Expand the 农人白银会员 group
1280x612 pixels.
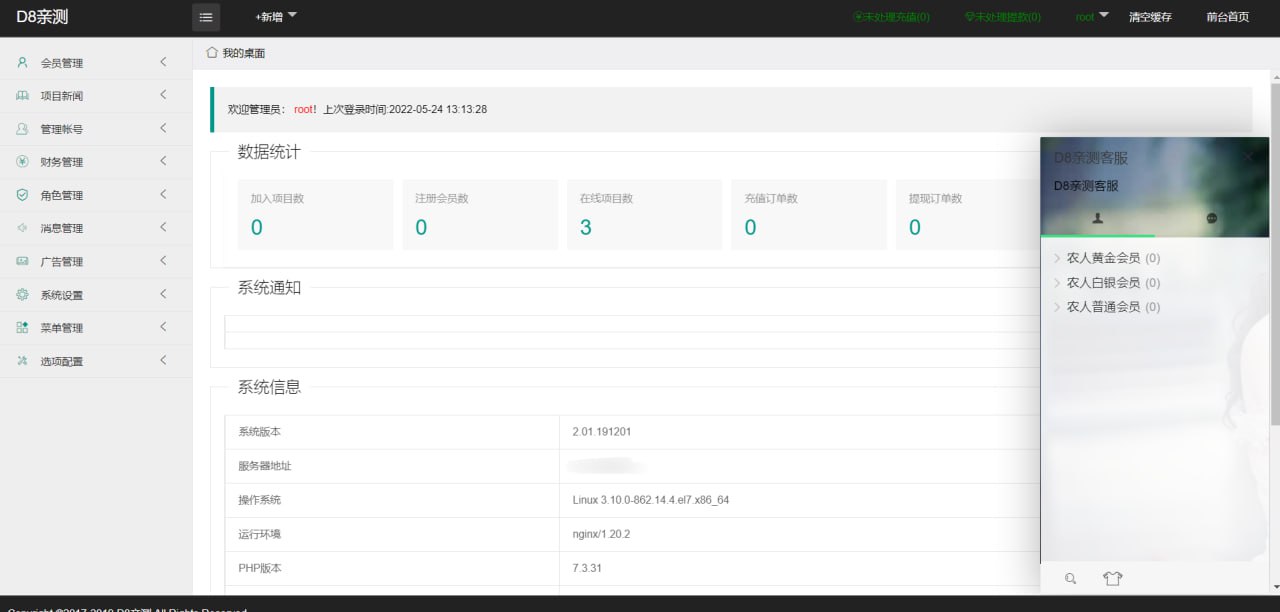coord(1106,283)
